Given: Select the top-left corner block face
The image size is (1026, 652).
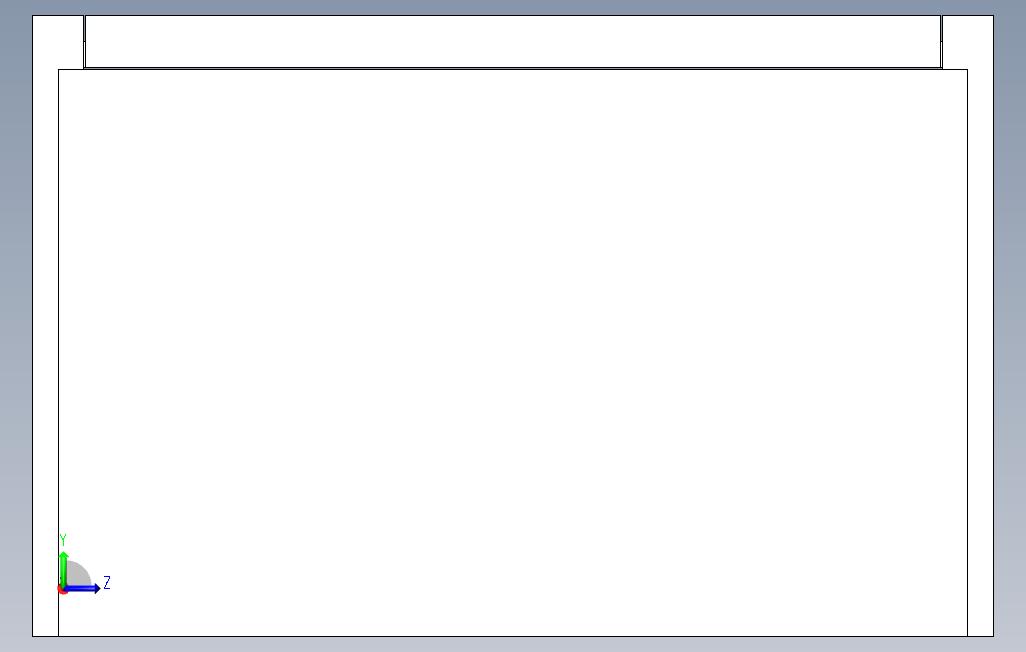Looking at the screenshot, I should [x=58, y=42].
